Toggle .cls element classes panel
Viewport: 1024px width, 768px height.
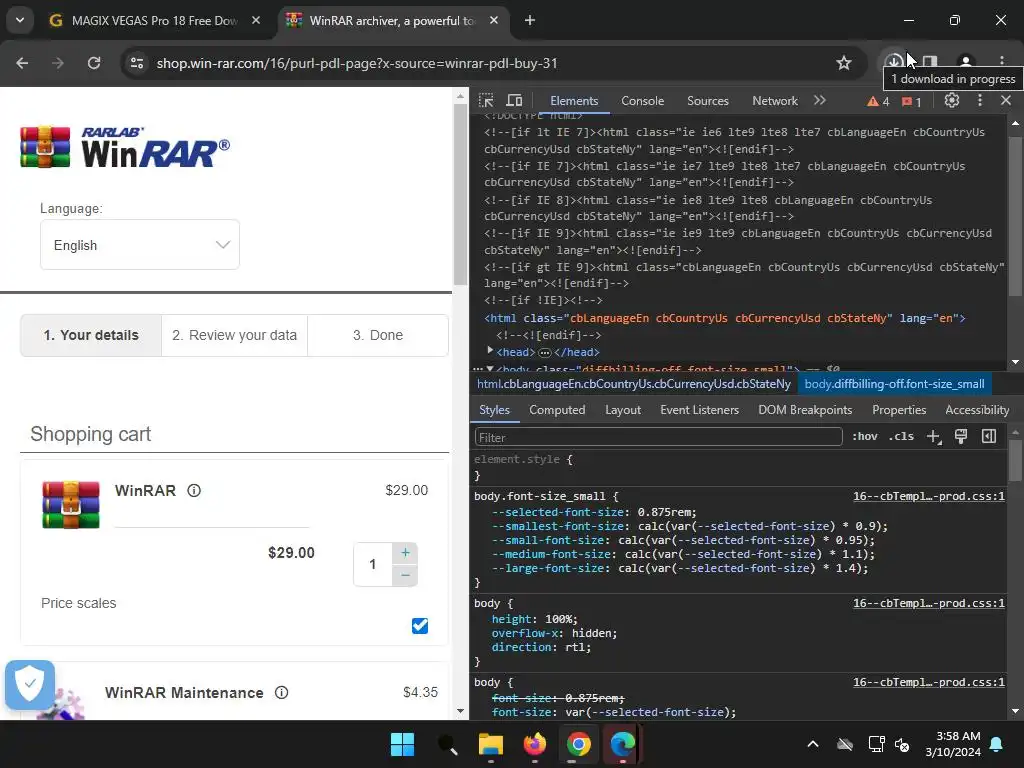[x=901, y=437]
